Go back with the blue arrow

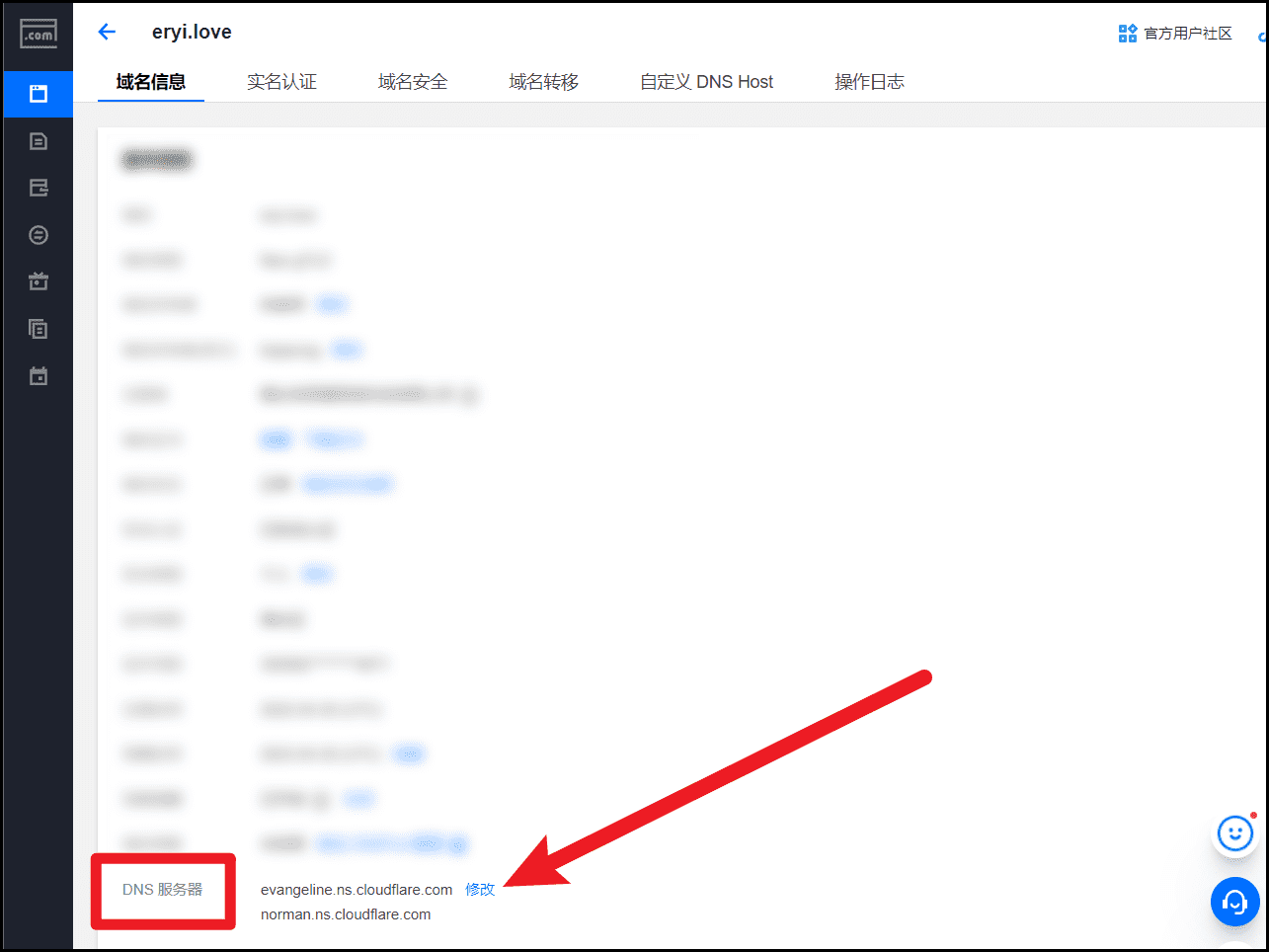107,32
